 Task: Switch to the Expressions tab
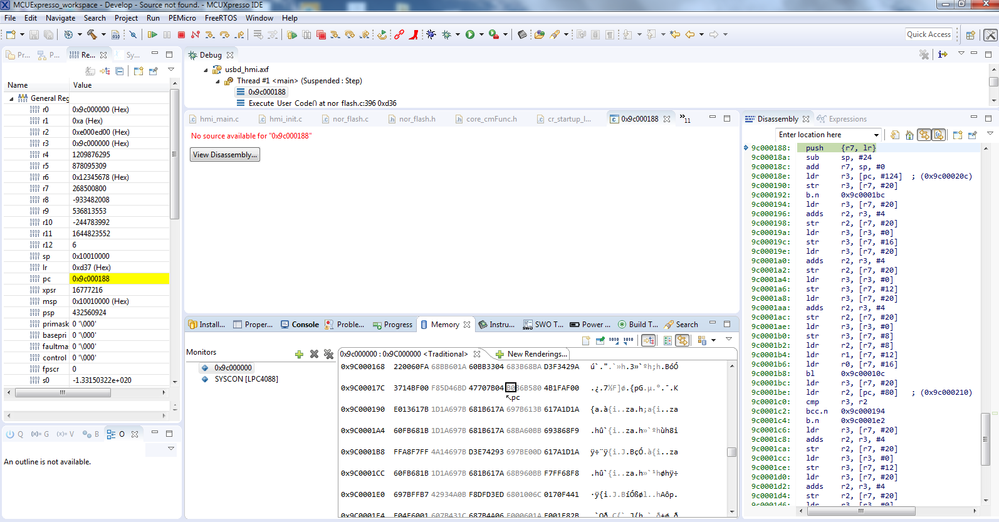(842, 119)
